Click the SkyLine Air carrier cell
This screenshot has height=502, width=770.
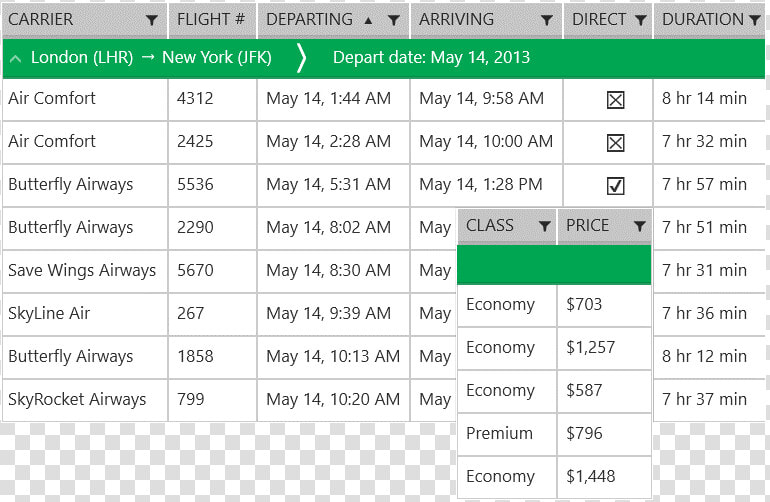[x=85, y=314]
